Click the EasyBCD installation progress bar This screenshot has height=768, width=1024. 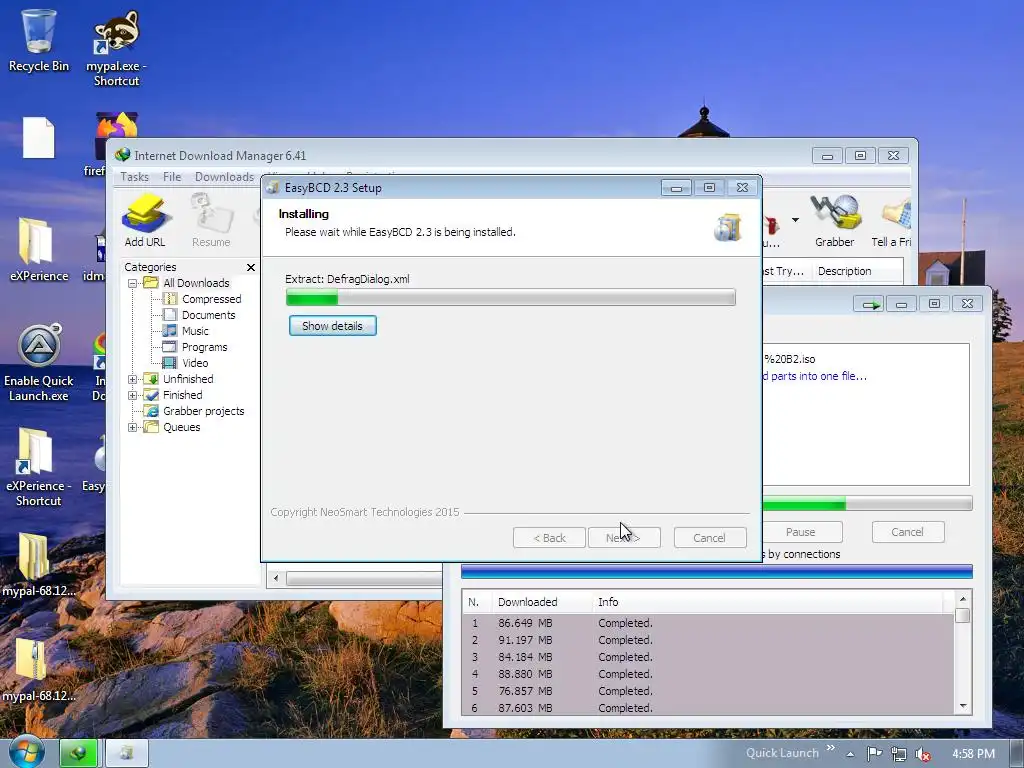coord(511,298)
